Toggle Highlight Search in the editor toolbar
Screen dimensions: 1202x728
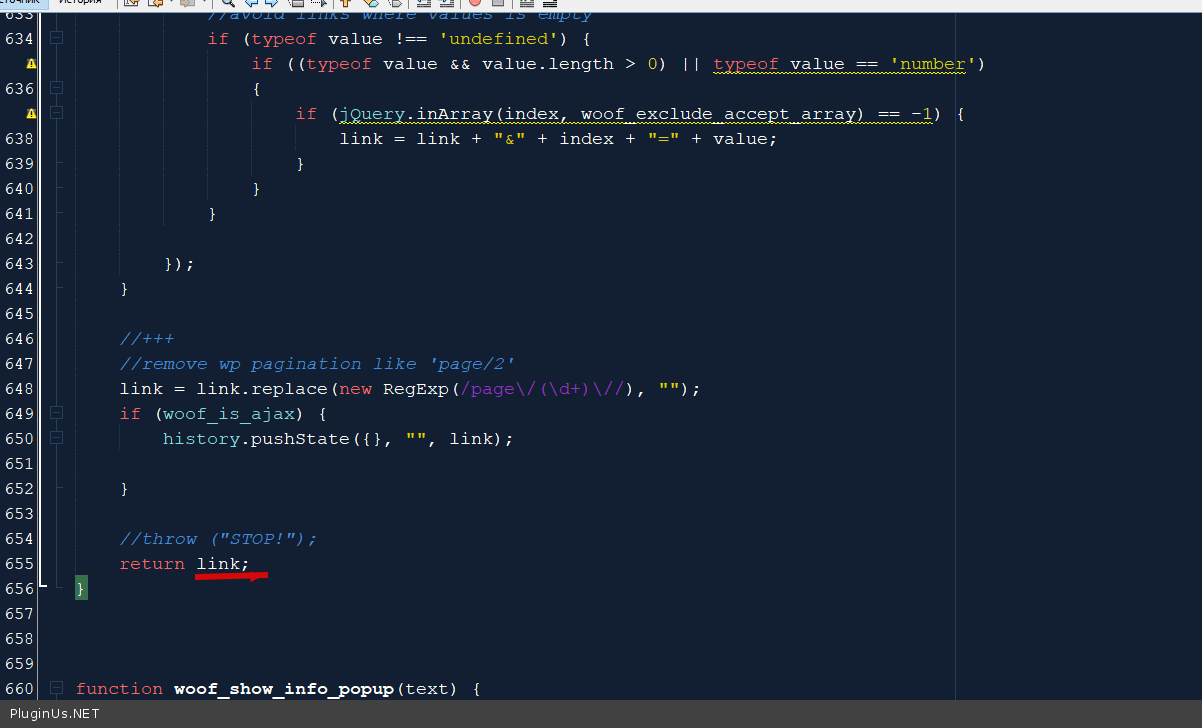[297, 3]
